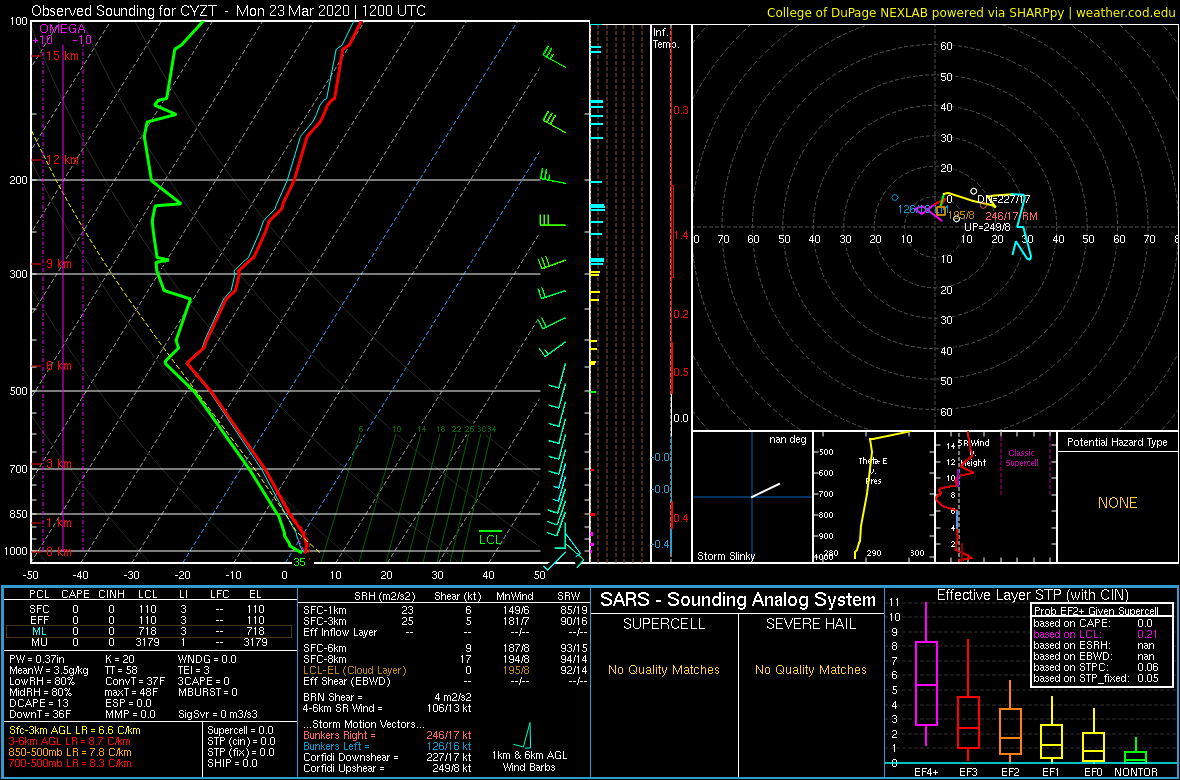This screenshot has width=1180, height=780.
Task: Click the Classic Supercell label in SR Wind plot
Action: tap(1022, 457)
